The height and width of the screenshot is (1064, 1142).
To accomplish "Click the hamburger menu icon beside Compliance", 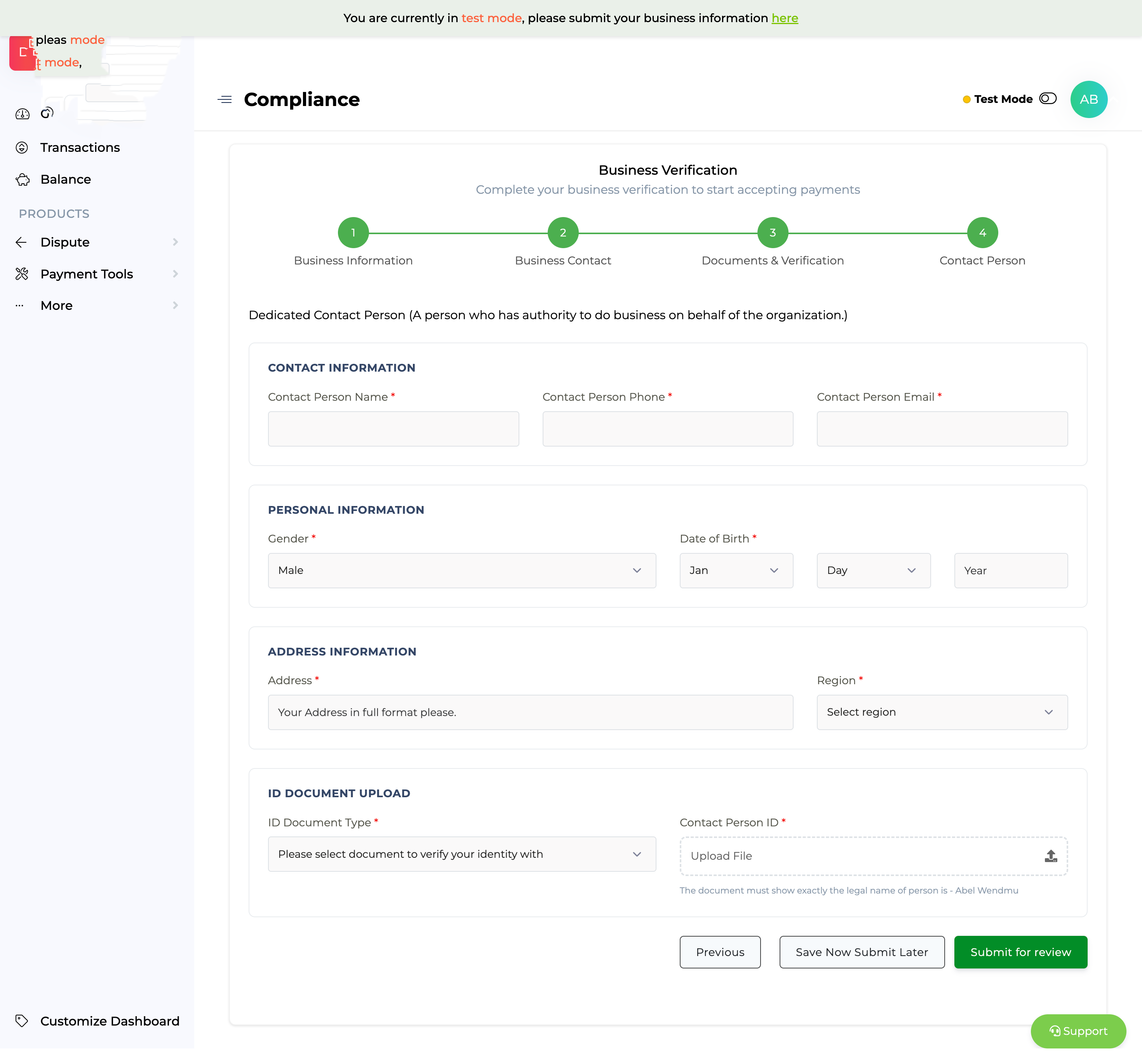I will click(225, 99).
